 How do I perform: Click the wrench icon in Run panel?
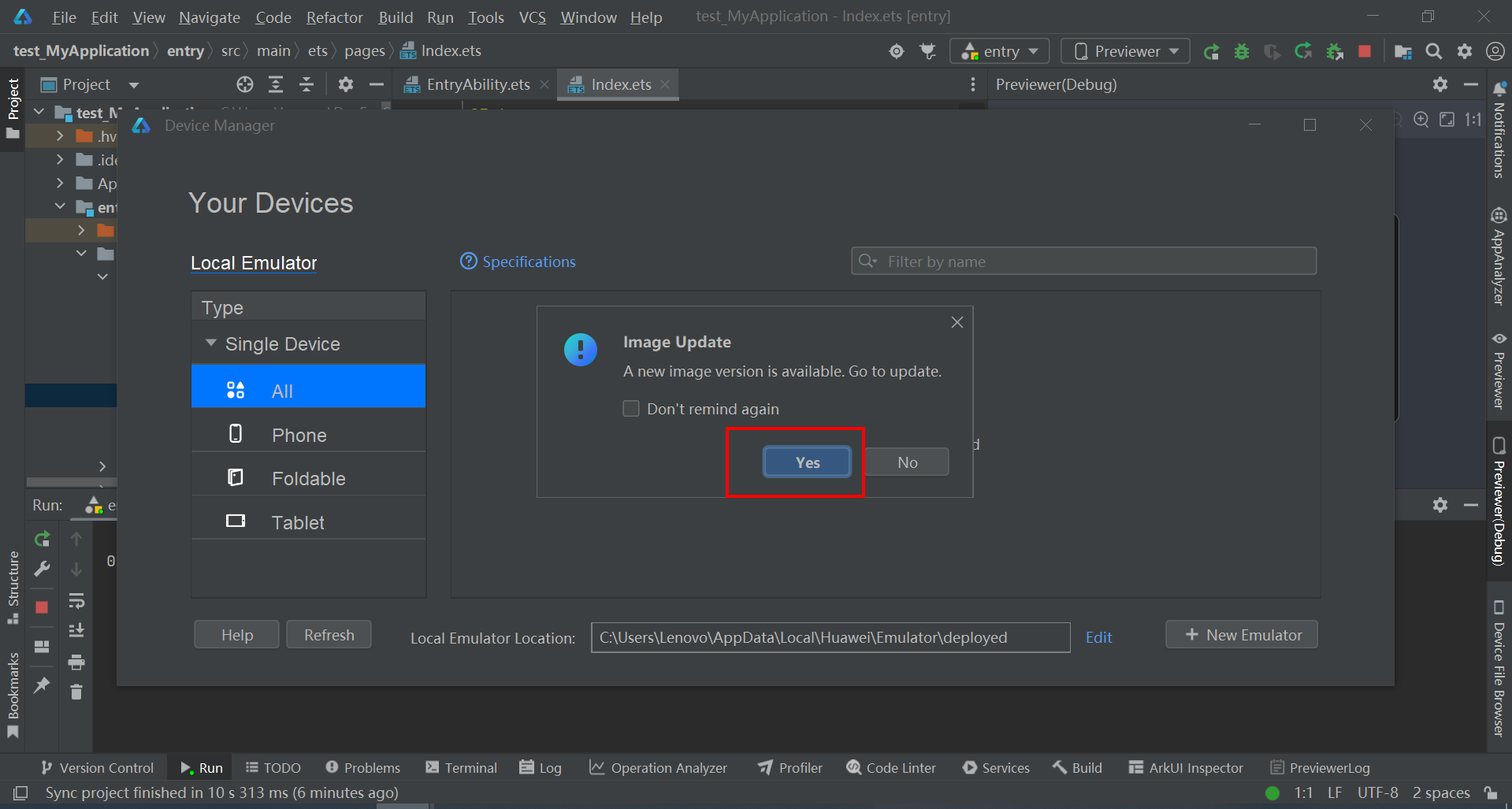[x=42, y=569]
